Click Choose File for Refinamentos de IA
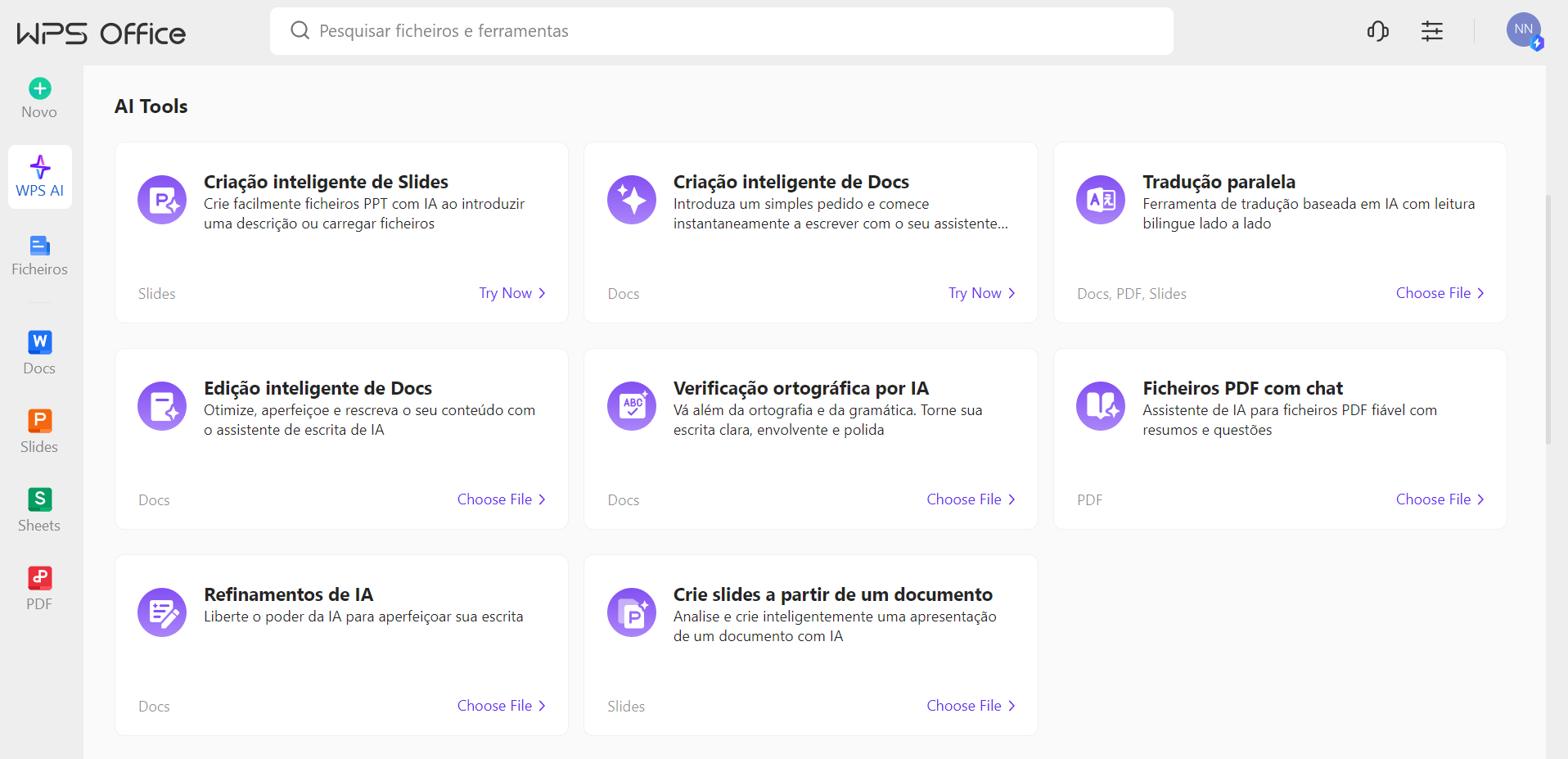This screenshot has height=759, width=1568. (x=502, y=706)
